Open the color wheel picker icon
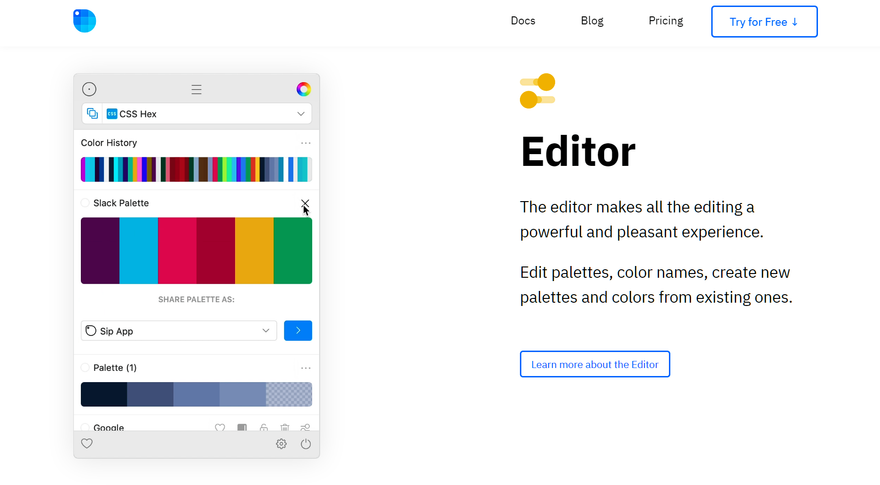Image resolution: width=880 pixels, height=485 pixels. pos(304,89)
